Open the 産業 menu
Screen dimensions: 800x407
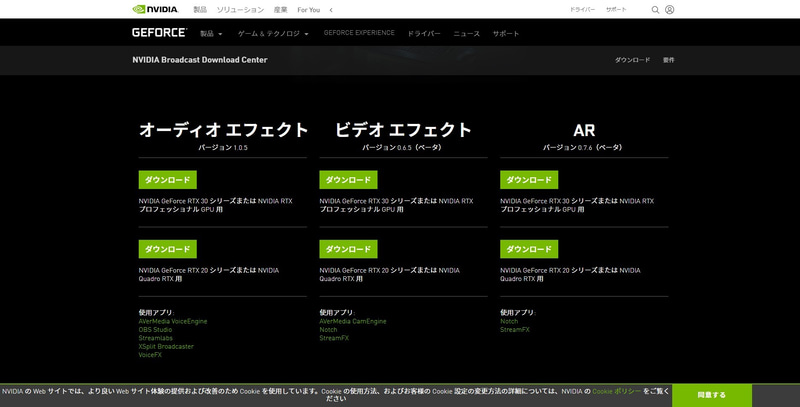point(281,10)
